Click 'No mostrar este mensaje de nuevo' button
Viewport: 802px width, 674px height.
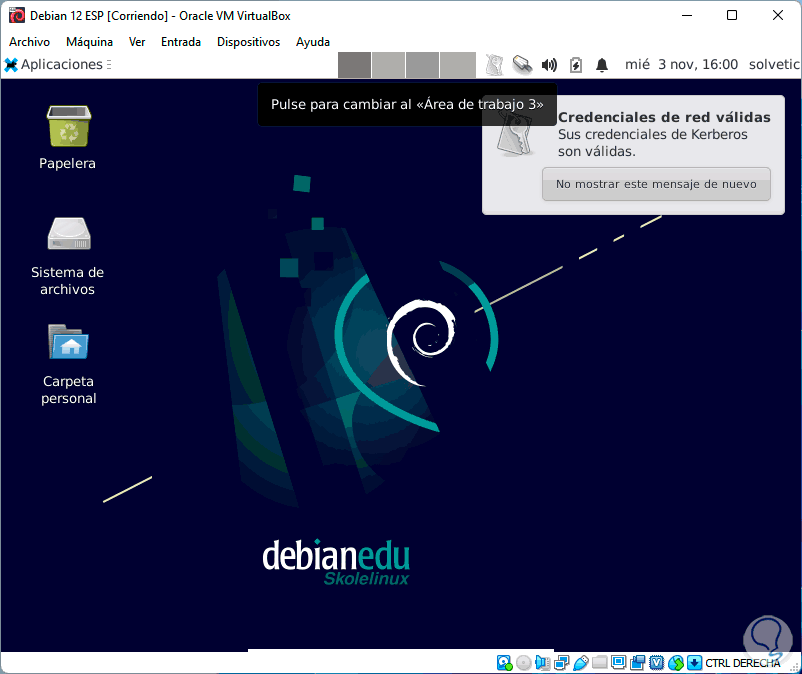point(656,184)
